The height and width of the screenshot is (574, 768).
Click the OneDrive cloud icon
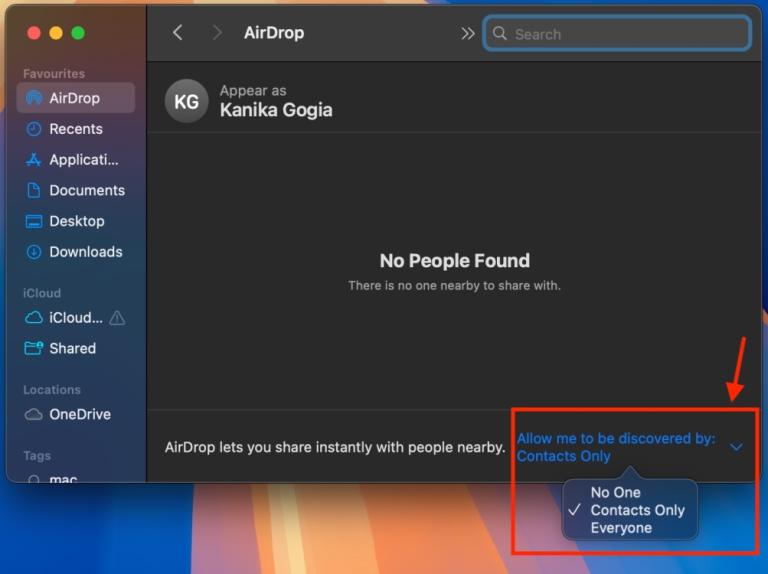tap(33, 414)
